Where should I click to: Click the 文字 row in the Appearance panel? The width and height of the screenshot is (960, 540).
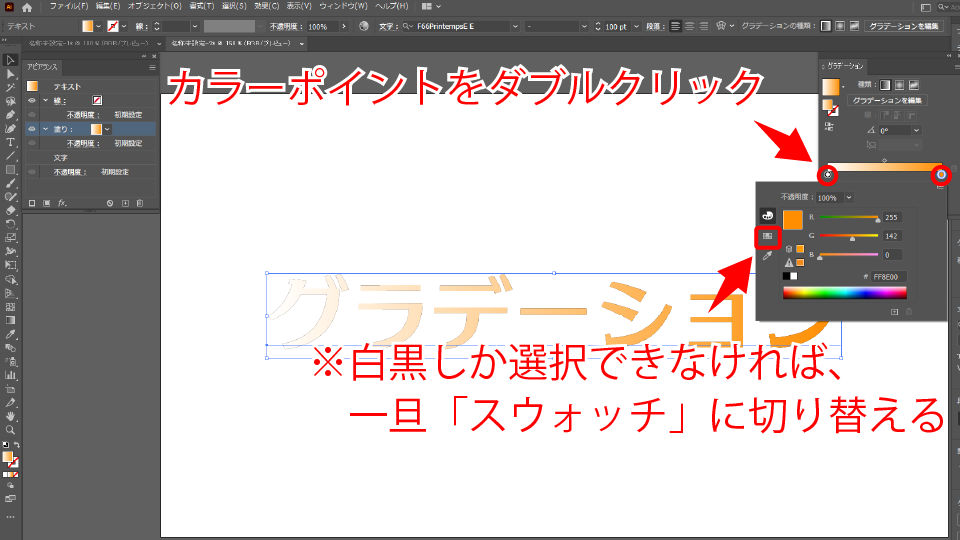tap(91, 158)
